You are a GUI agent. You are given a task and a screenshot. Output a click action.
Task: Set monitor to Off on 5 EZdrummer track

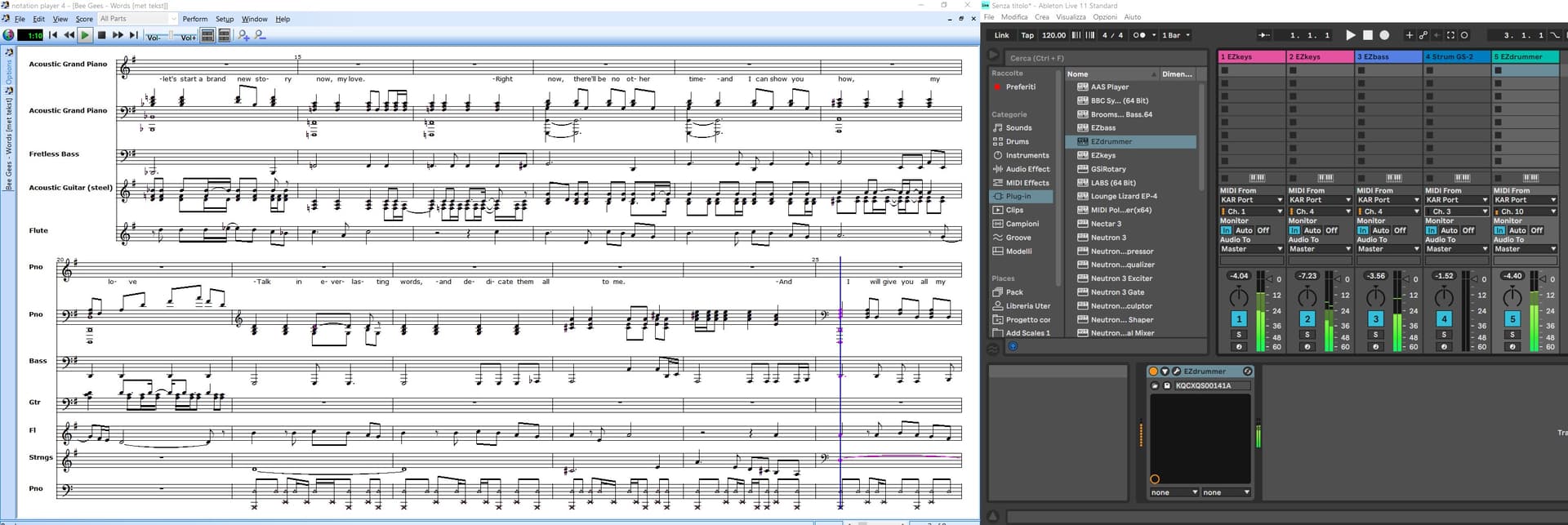click(x=1536, y=230)
